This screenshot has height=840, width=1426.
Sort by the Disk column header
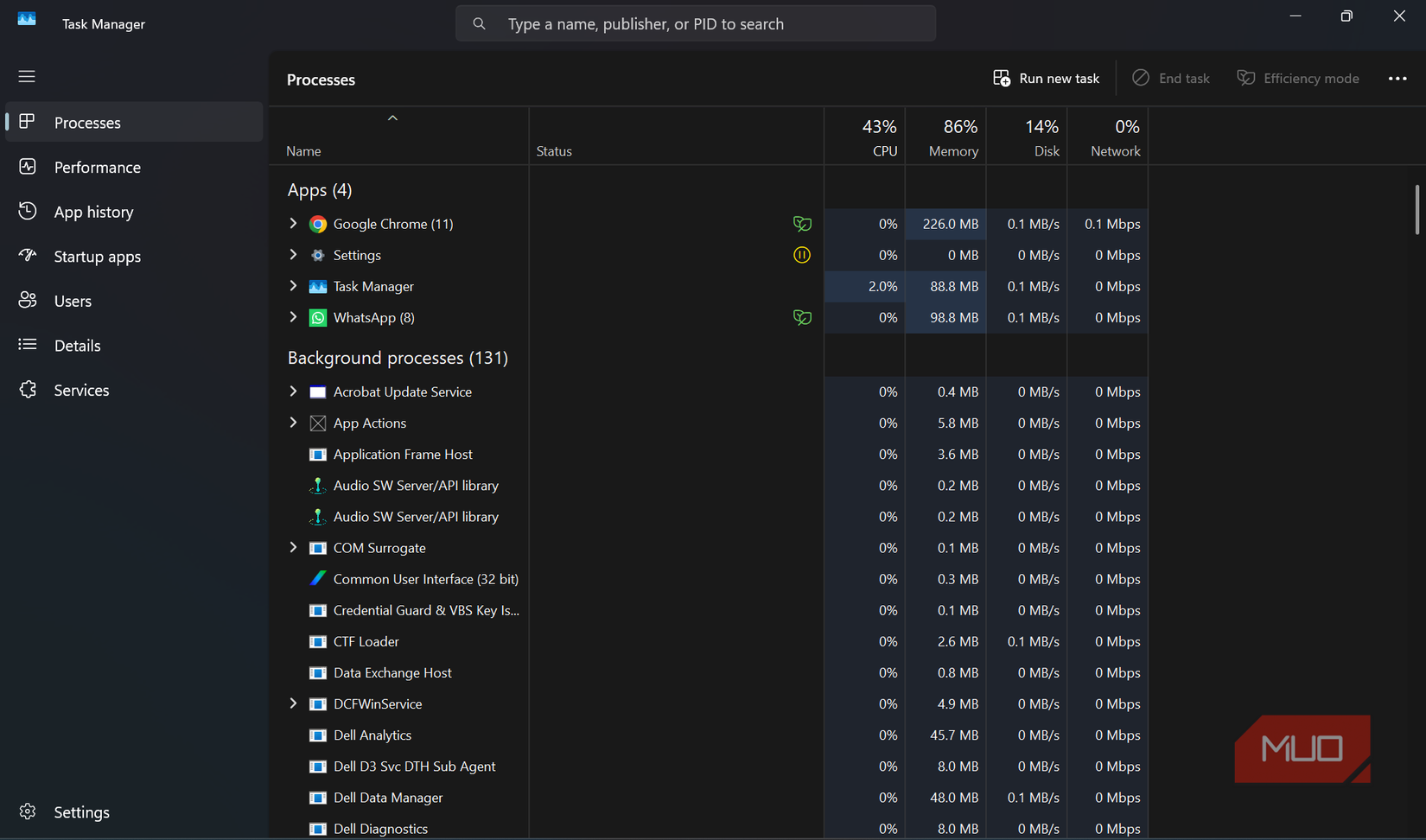coord(1027,137)
